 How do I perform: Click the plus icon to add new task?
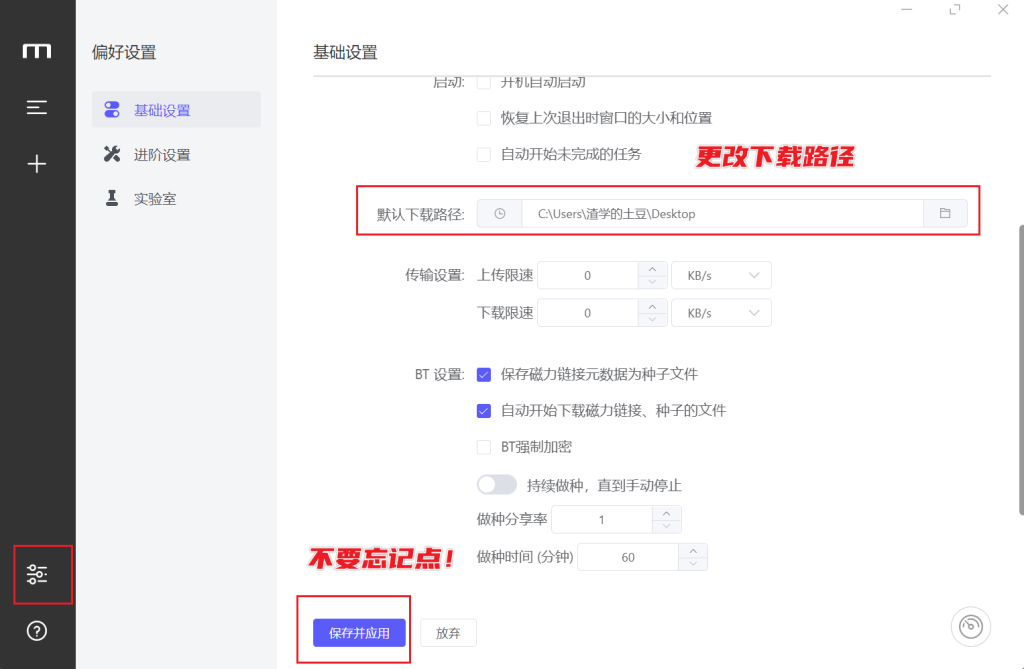coord(37,163)
